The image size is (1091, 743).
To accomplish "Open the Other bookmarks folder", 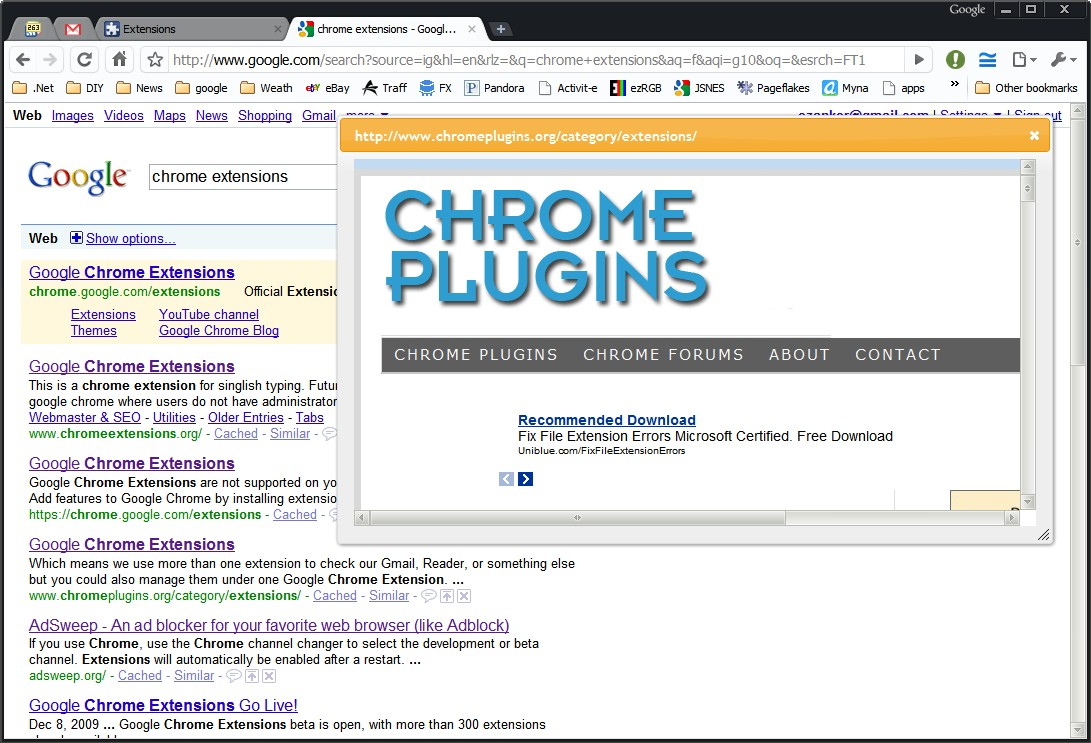I will 1026,88.
